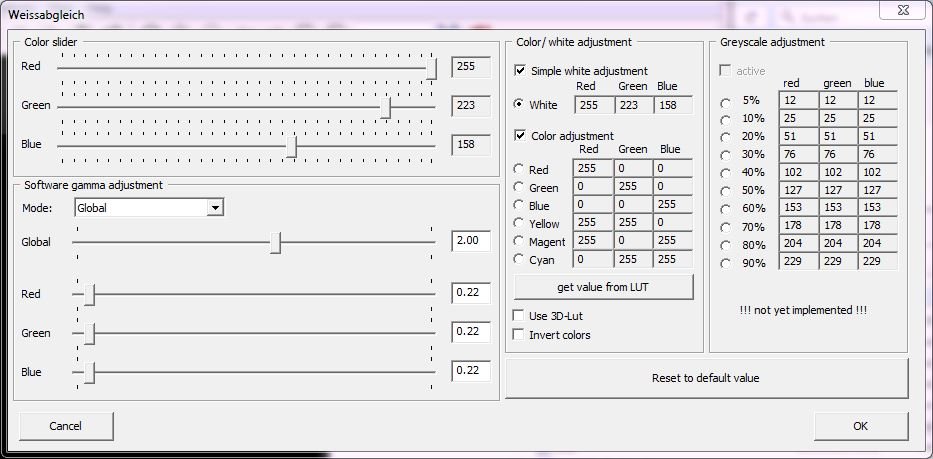
Task: Open the gamma Mode dropdown
Action: click(214, 208)
